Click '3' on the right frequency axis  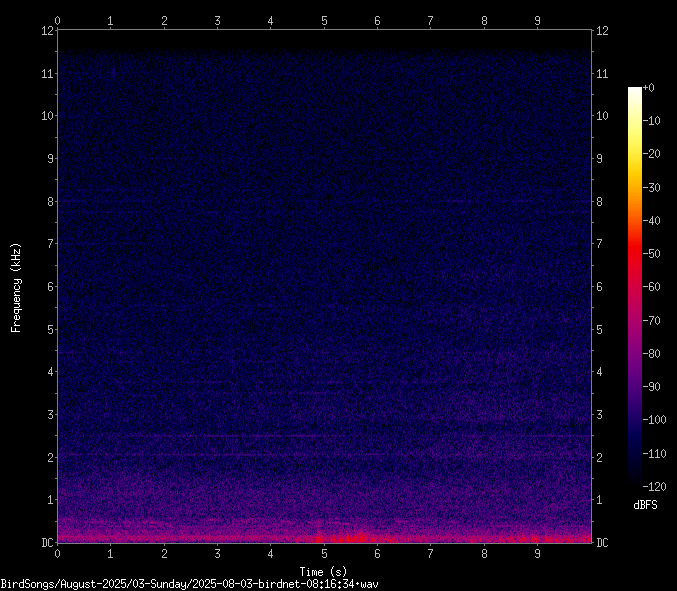[x=599, y=414]
